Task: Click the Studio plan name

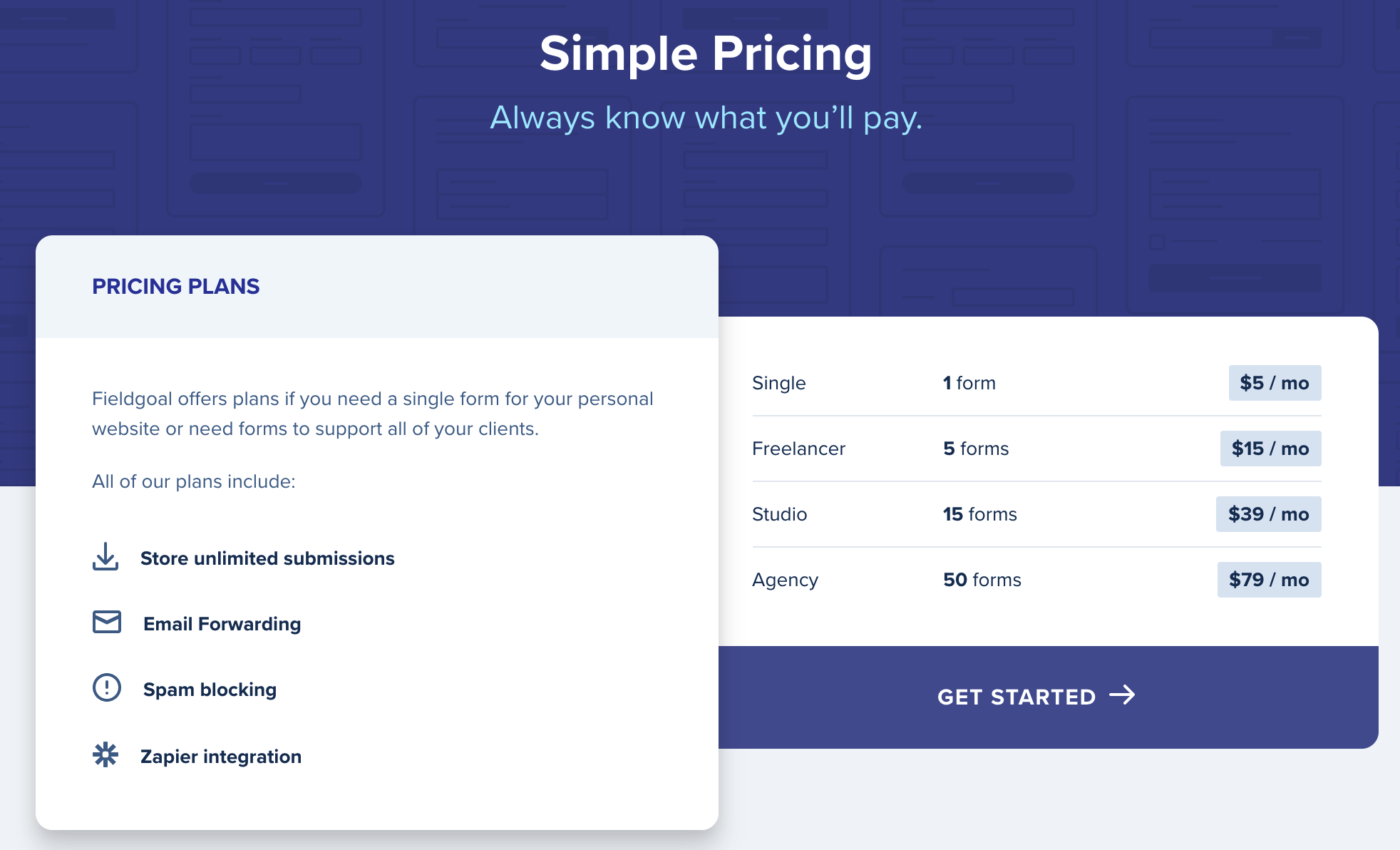Action: (x=779, y=514)
